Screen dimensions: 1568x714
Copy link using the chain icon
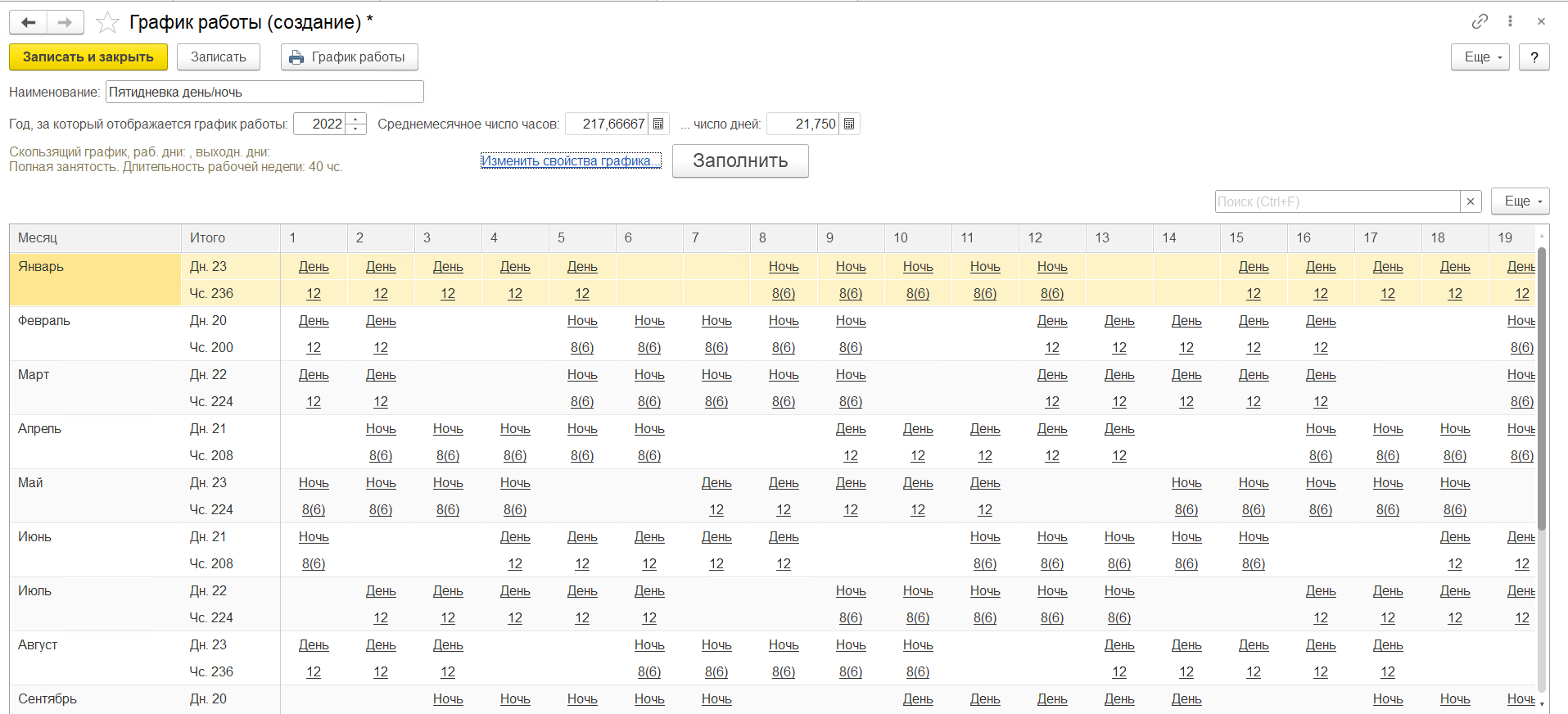1480,21
